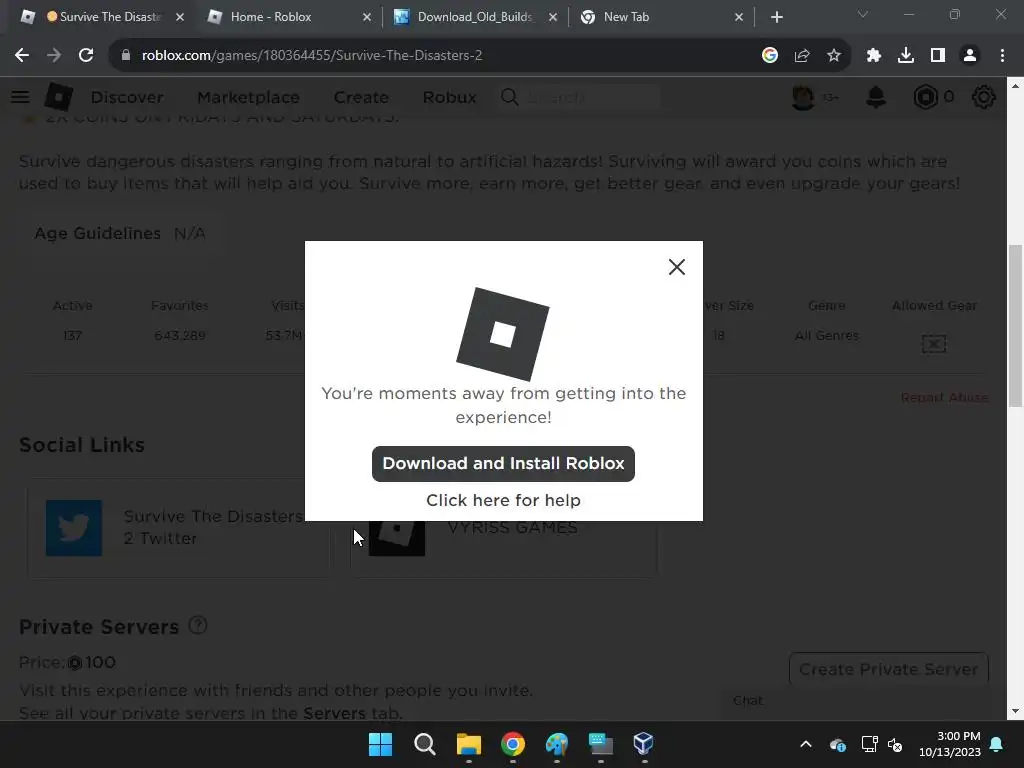Go forward to next page
The height and width of the screenshot is (768, 1024).
54,56
